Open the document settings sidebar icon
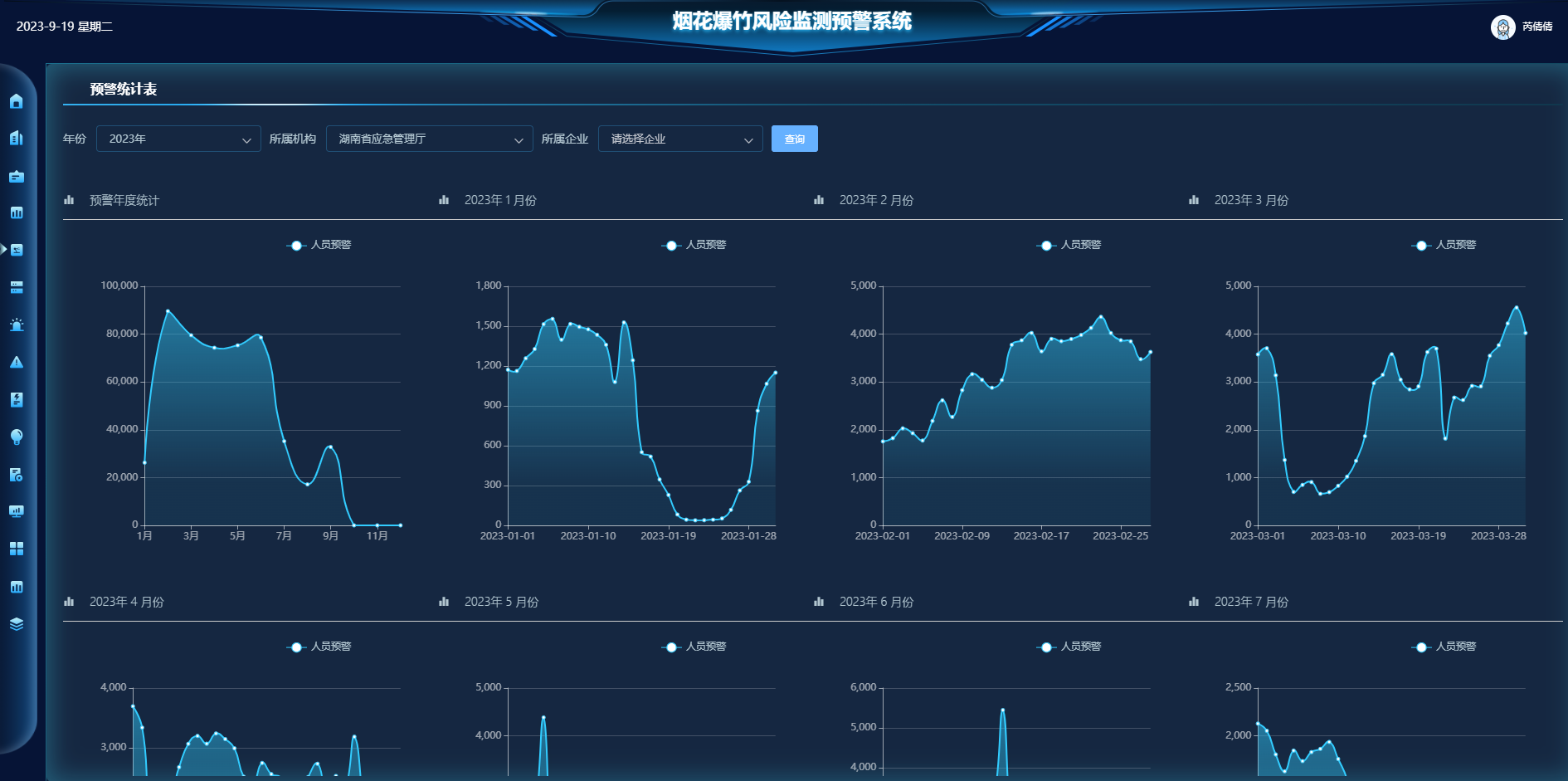The image size is (1568, 781). 17,474
